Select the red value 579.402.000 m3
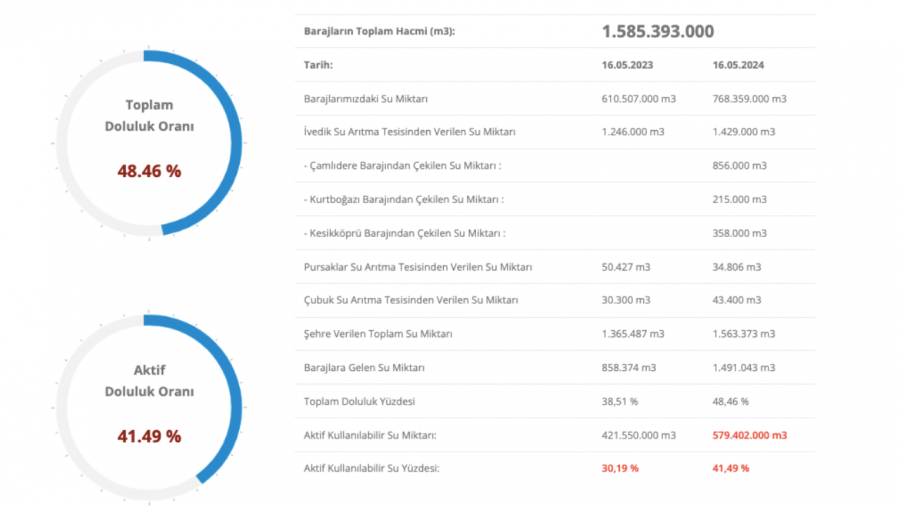 click(x=750, y=435)
